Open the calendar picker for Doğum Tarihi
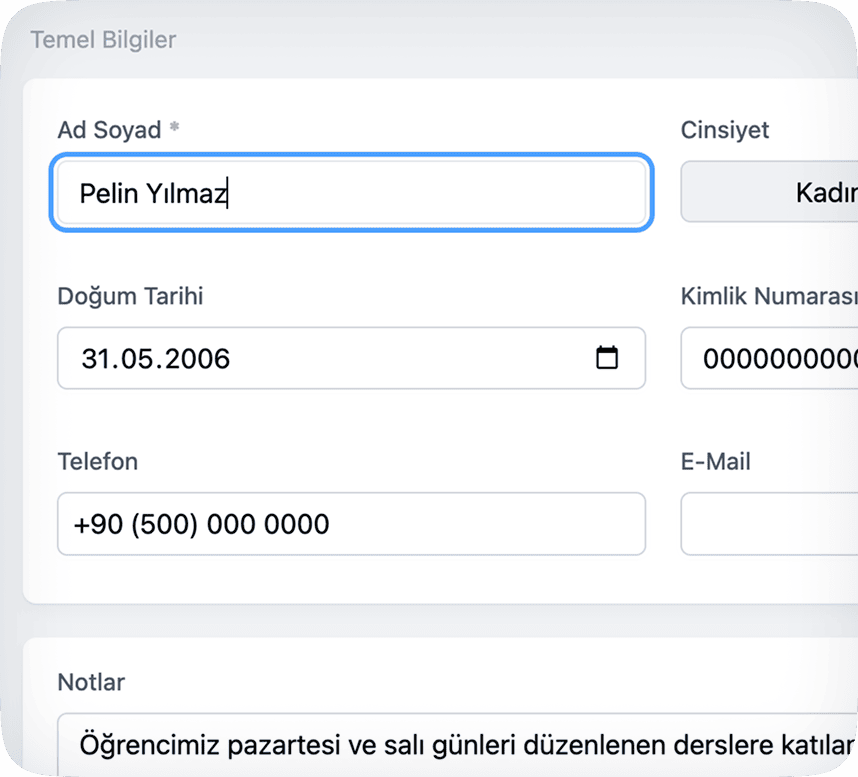The image size is (858, 777). point(607,358)
